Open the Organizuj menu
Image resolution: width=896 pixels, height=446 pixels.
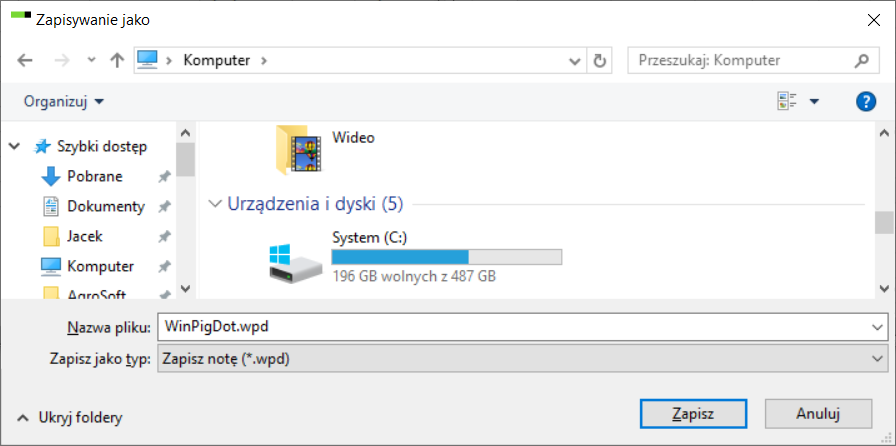tap(64, 102)
